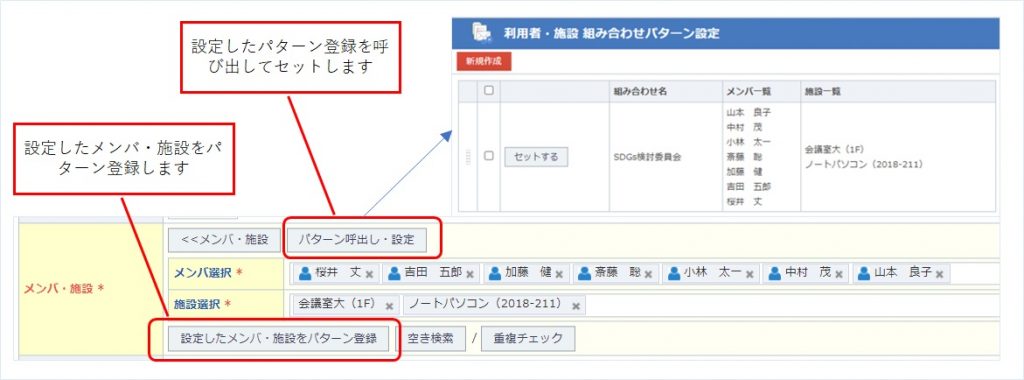
Task: Click the user icon of 中村 茂
Action: coord(775,273)
